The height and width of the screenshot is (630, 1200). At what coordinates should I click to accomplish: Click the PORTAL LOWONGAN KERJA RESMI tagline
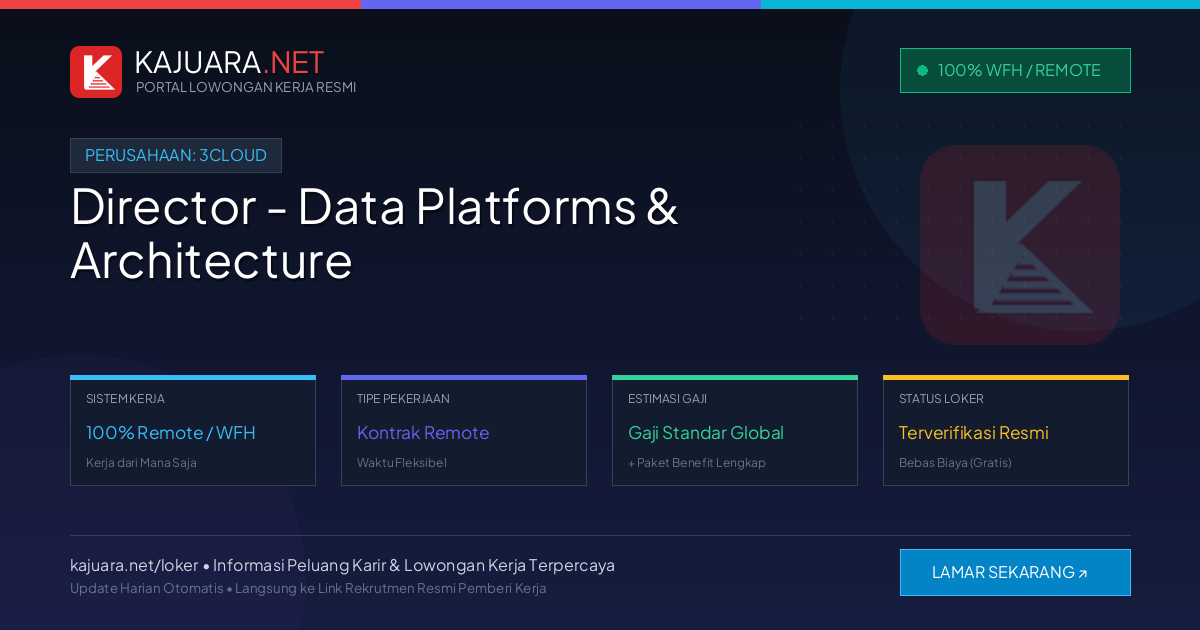[246, 87]
